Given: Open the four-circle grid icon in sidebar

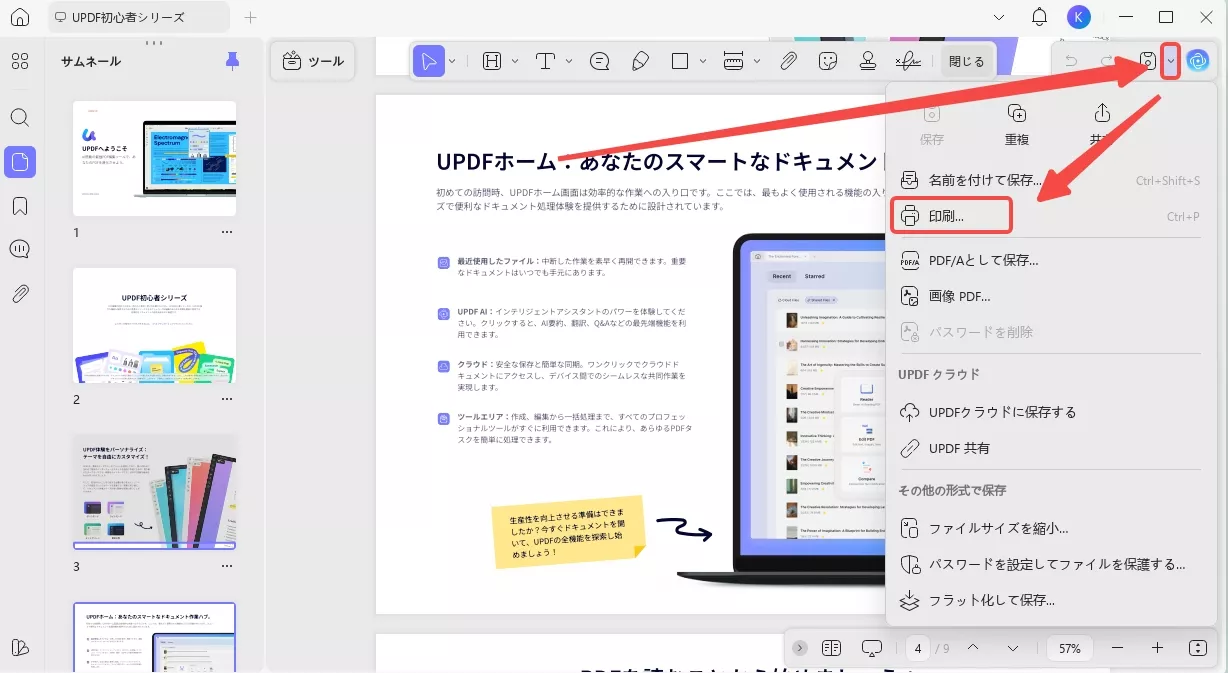Looking at the screenshot, I should [x=20, y=61].
